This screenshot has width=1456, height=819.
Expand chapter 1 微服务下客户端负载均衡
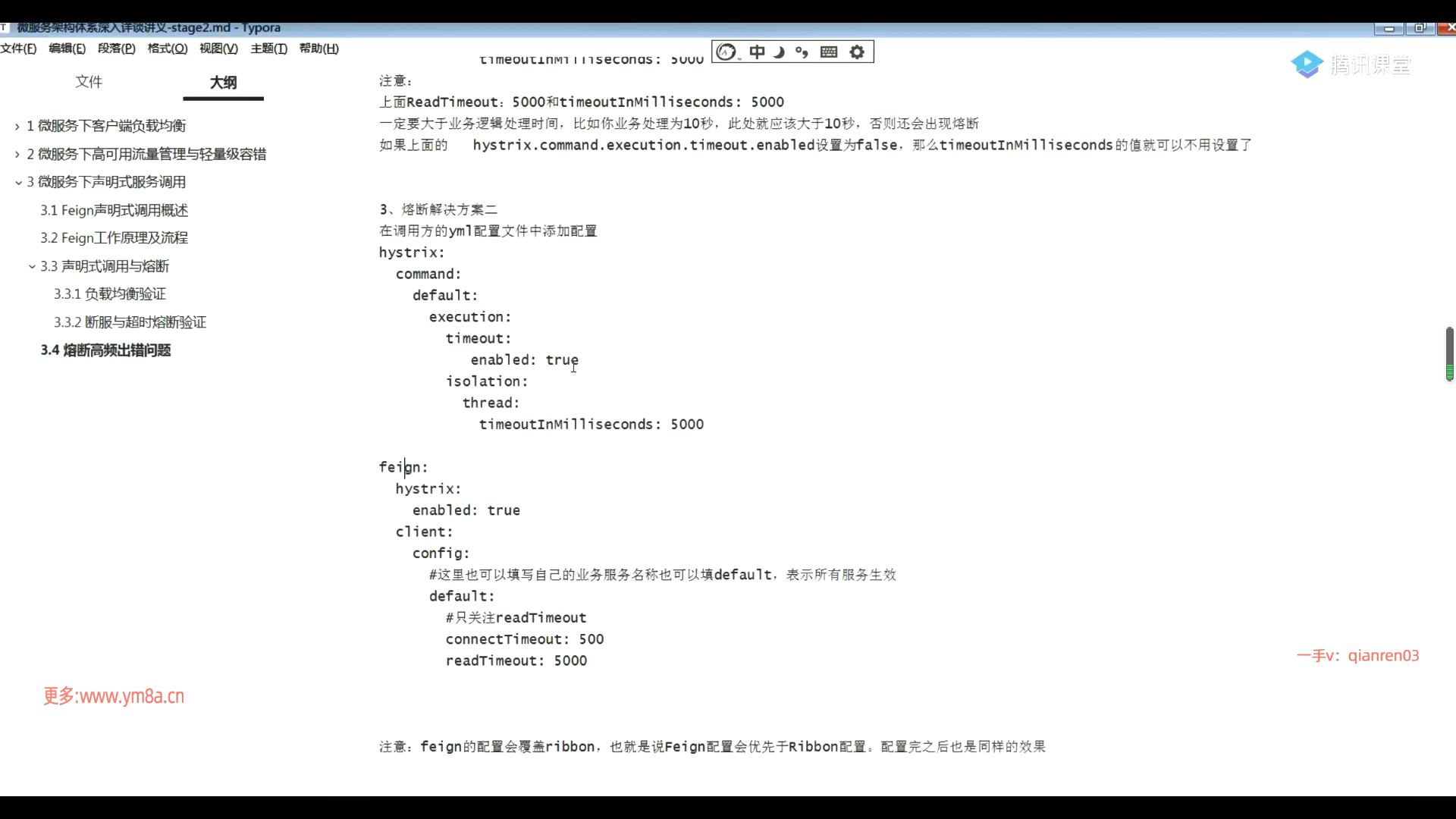[17, 127]
